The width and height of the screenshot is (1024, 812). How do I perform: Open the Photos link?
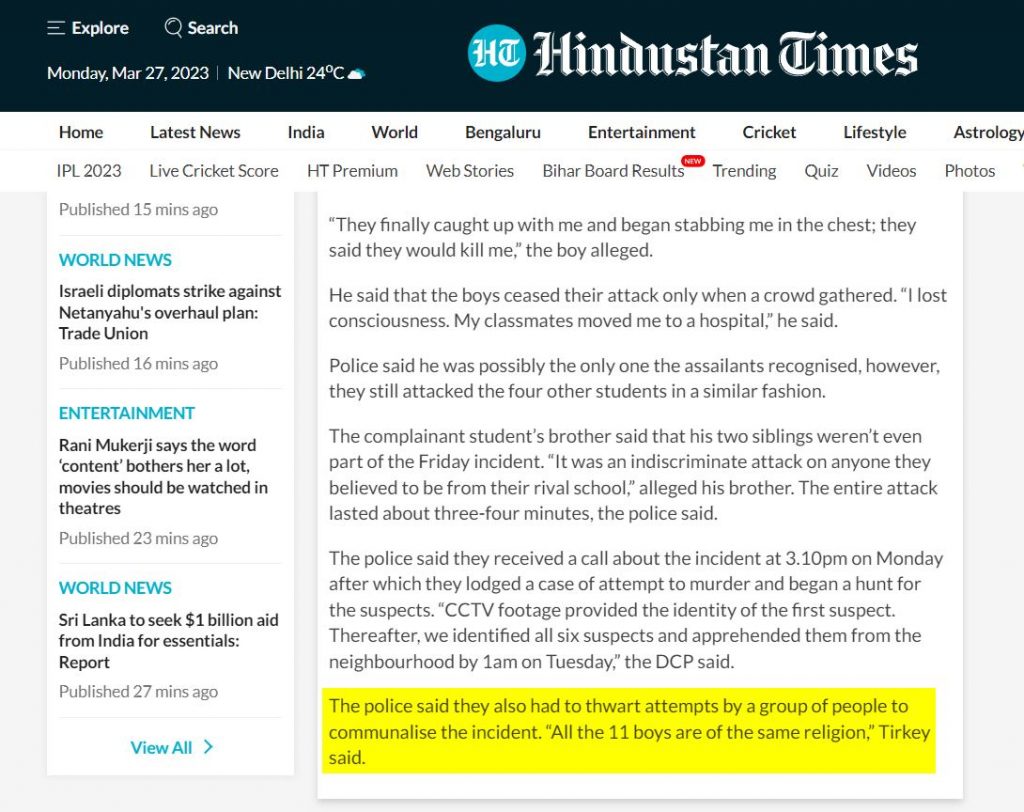click(969, 171)
